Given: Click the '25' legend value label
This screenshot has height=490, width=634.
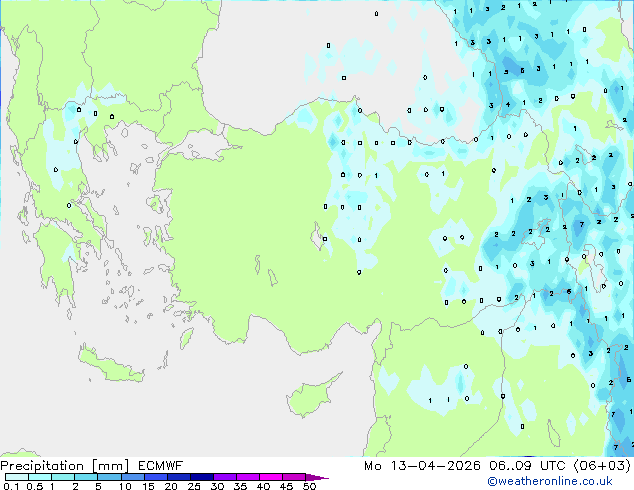Looking at the screenshot, I should tap(194, 486).
